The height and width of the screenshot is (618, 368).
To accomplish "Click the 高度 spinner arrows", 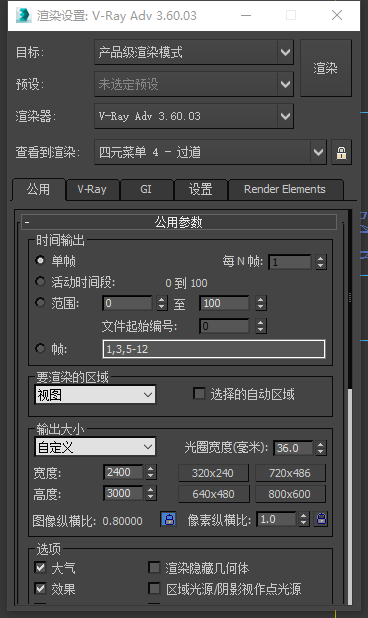I will click(151, 493).
